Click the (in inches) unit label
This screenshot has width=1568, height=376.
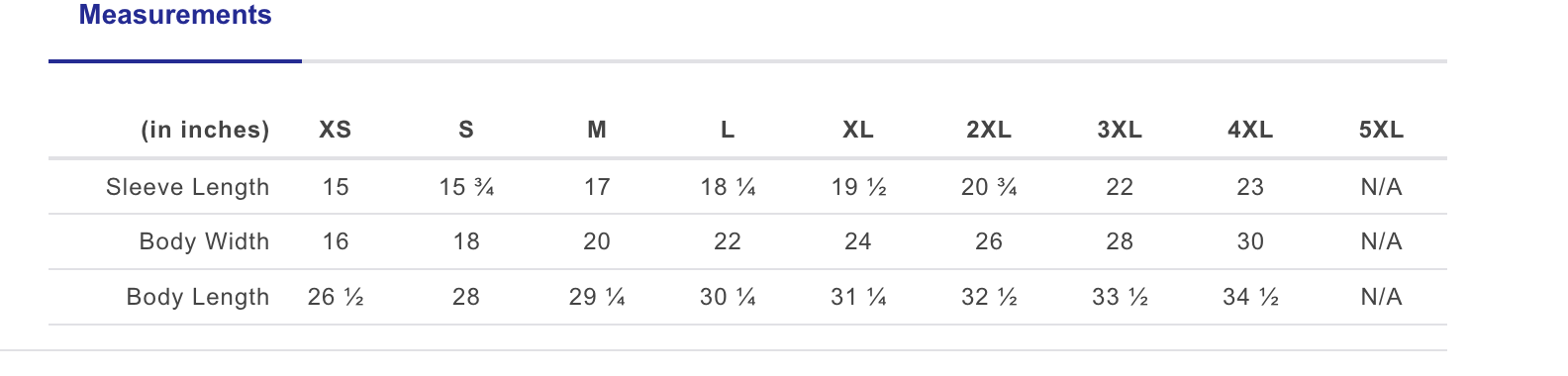click(x=206, y=130)
